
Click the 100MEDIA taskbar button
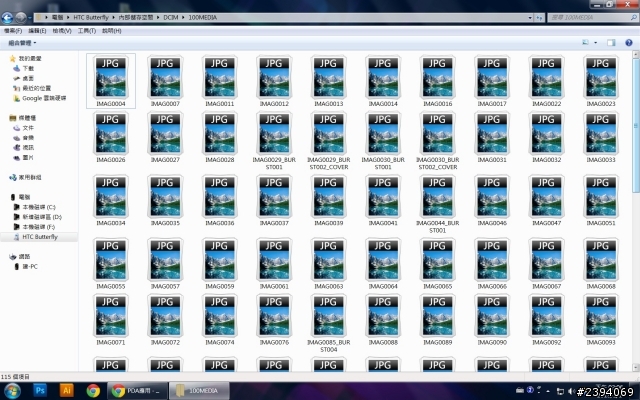[x=199, y=391]
